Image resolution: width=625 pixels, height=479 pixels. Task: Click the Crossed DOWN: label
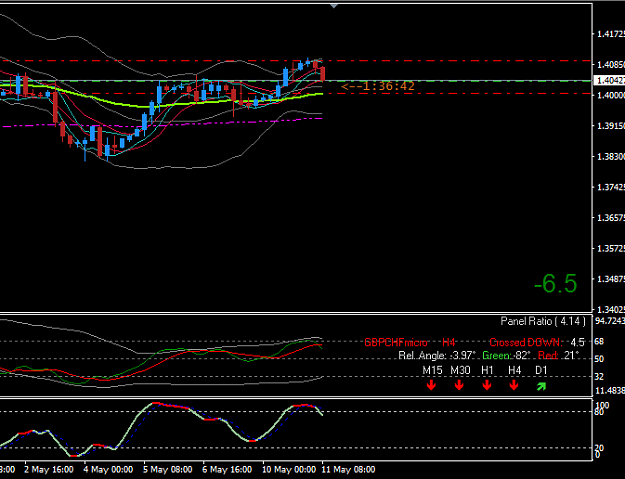526,342
